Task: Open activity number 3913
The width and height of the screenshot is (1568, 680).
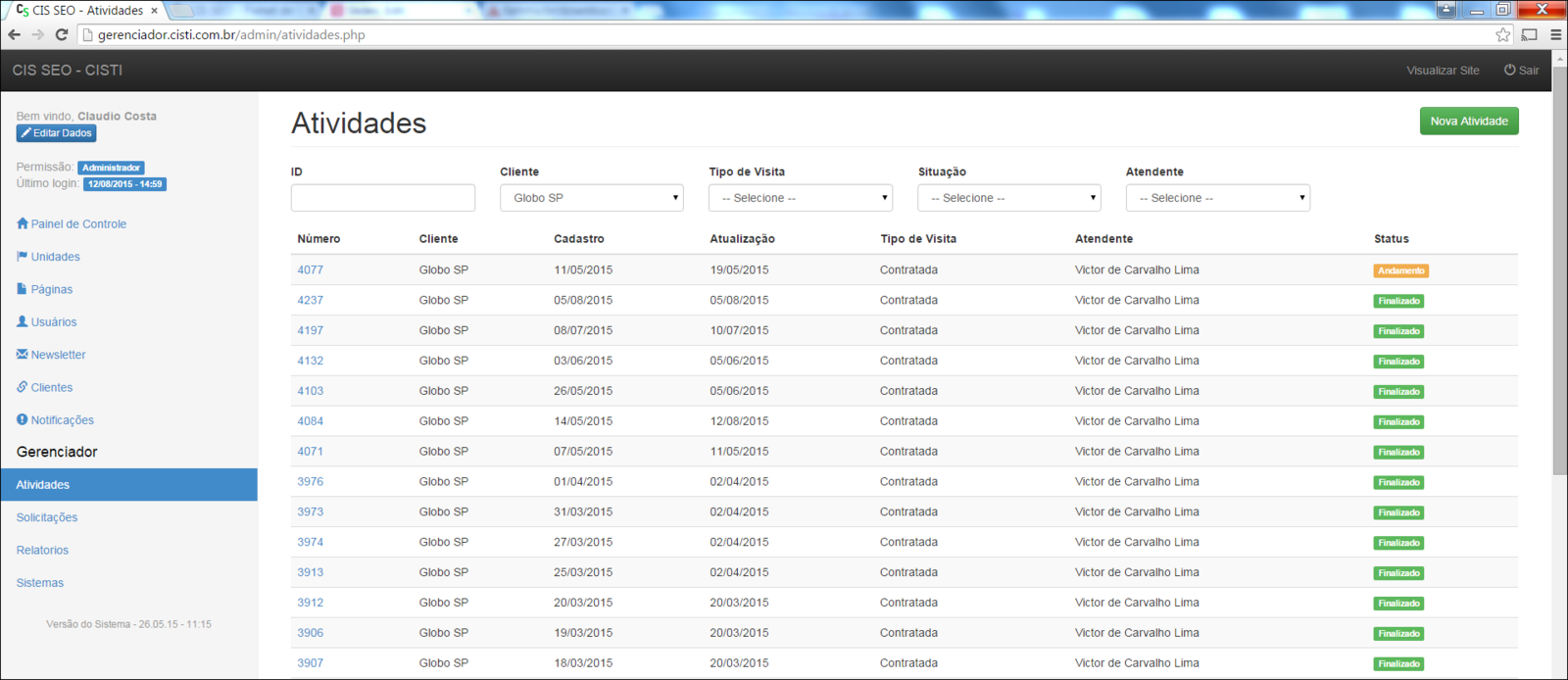Action: click(x=311, y=572)
